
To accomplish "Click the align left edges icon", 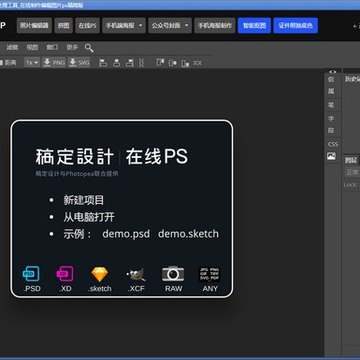I will pyautogui.click(x=103, y=63).
